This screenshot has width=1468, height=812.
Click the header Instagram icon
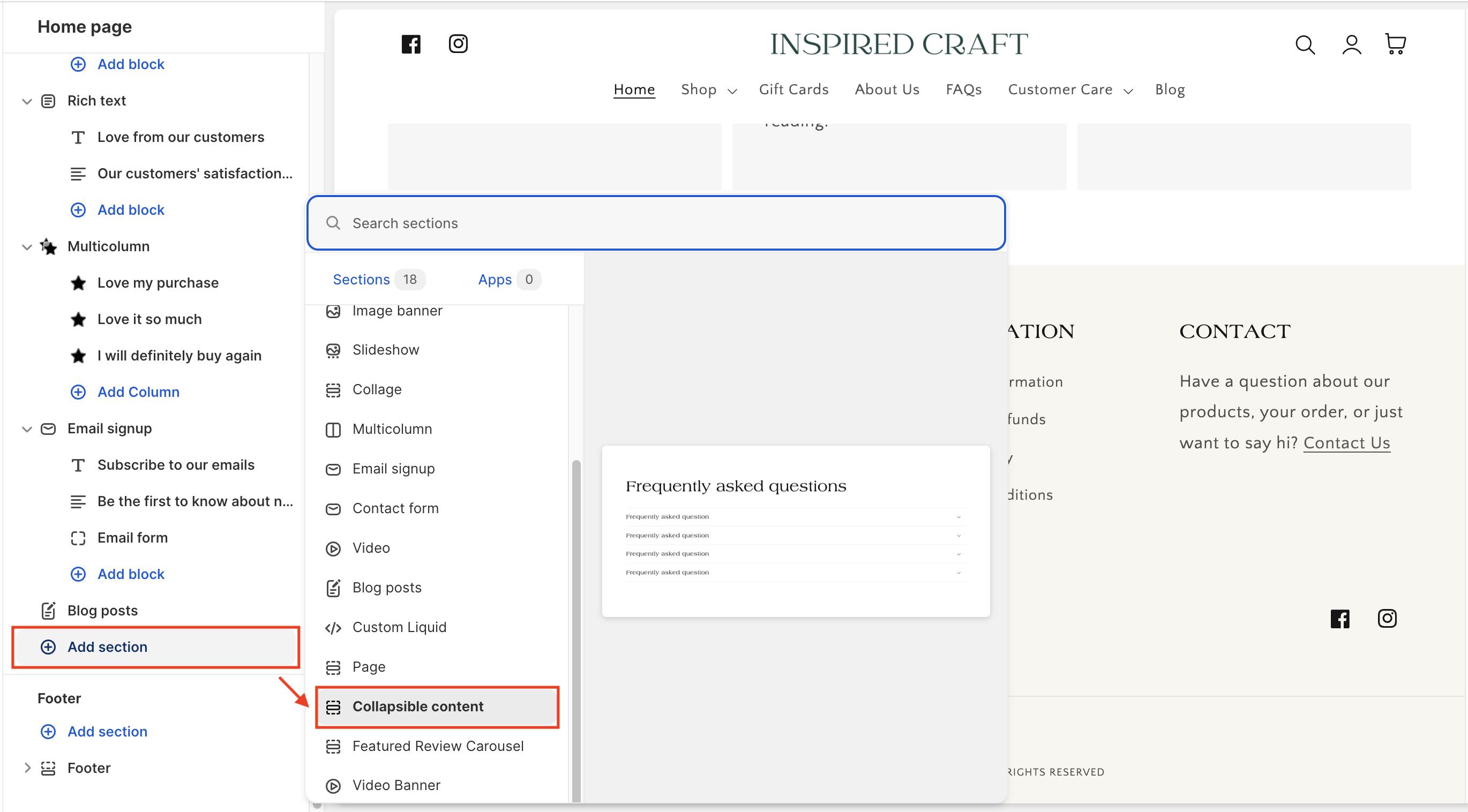coord(458,44)
